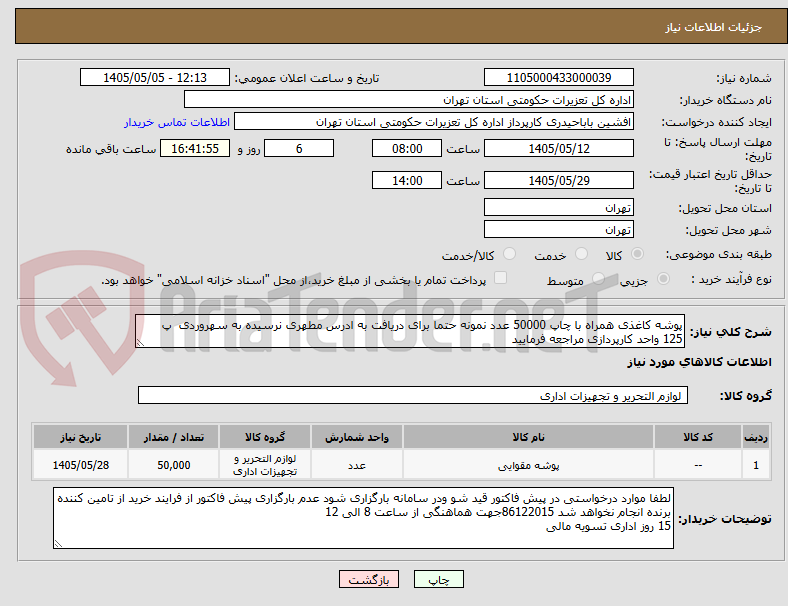Click the واحد شمارش column header
This screenshot has height=606, width=788.
356,437
